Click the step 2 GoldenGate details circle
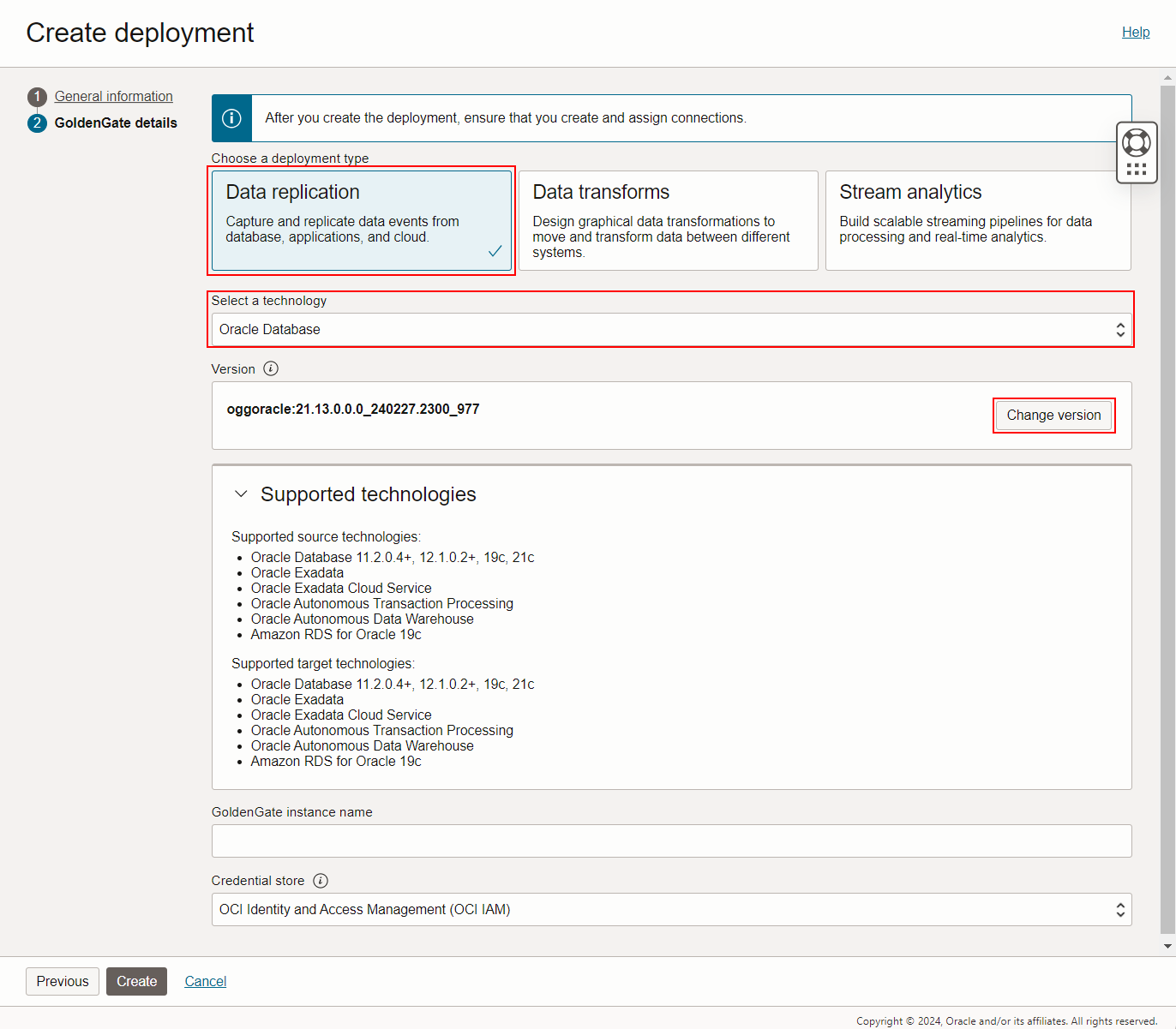 (37, 123)
